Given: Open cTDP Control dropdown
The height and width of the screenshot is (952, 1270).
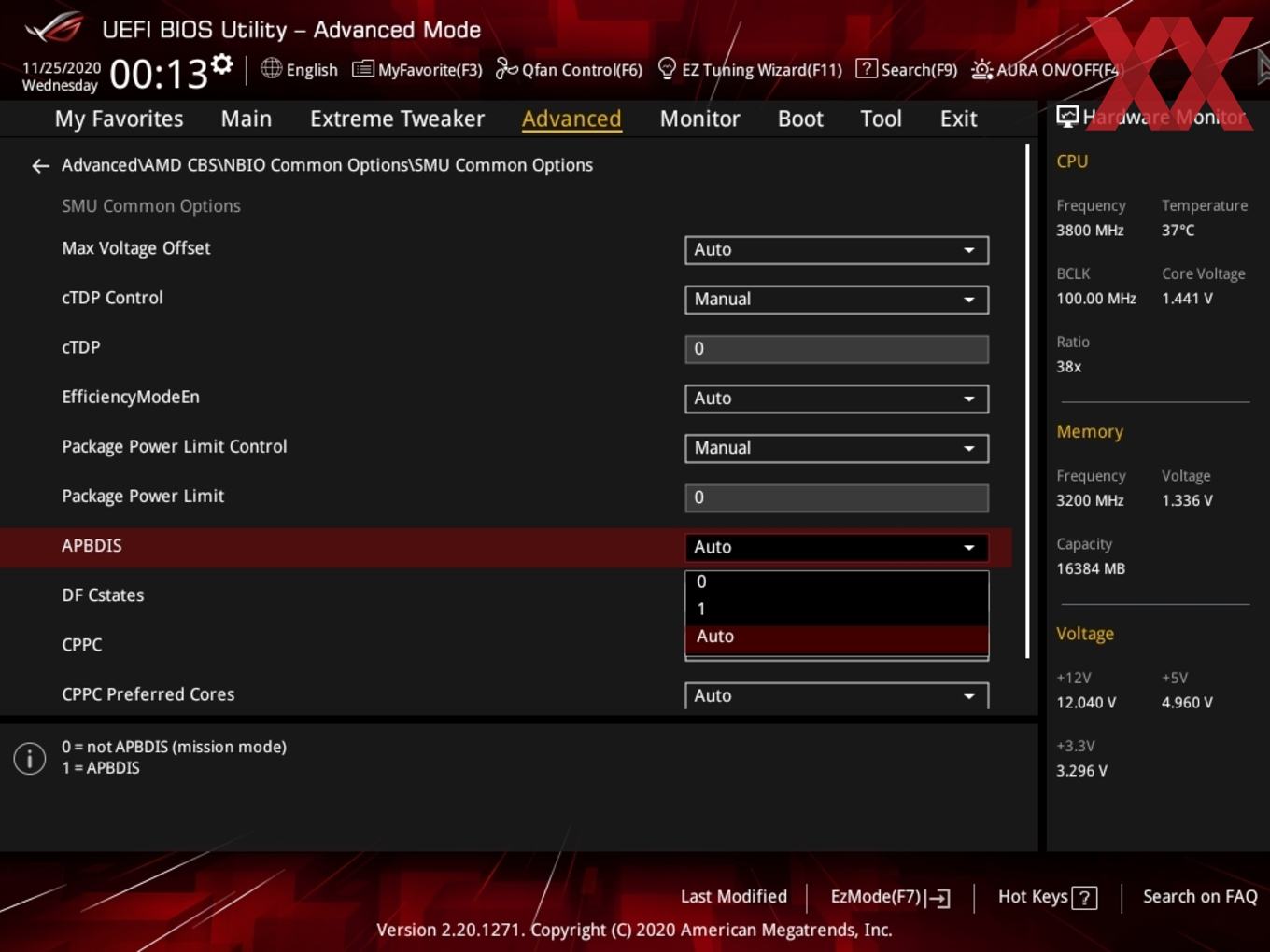Looking at the screenshot, I should (837, 300).
